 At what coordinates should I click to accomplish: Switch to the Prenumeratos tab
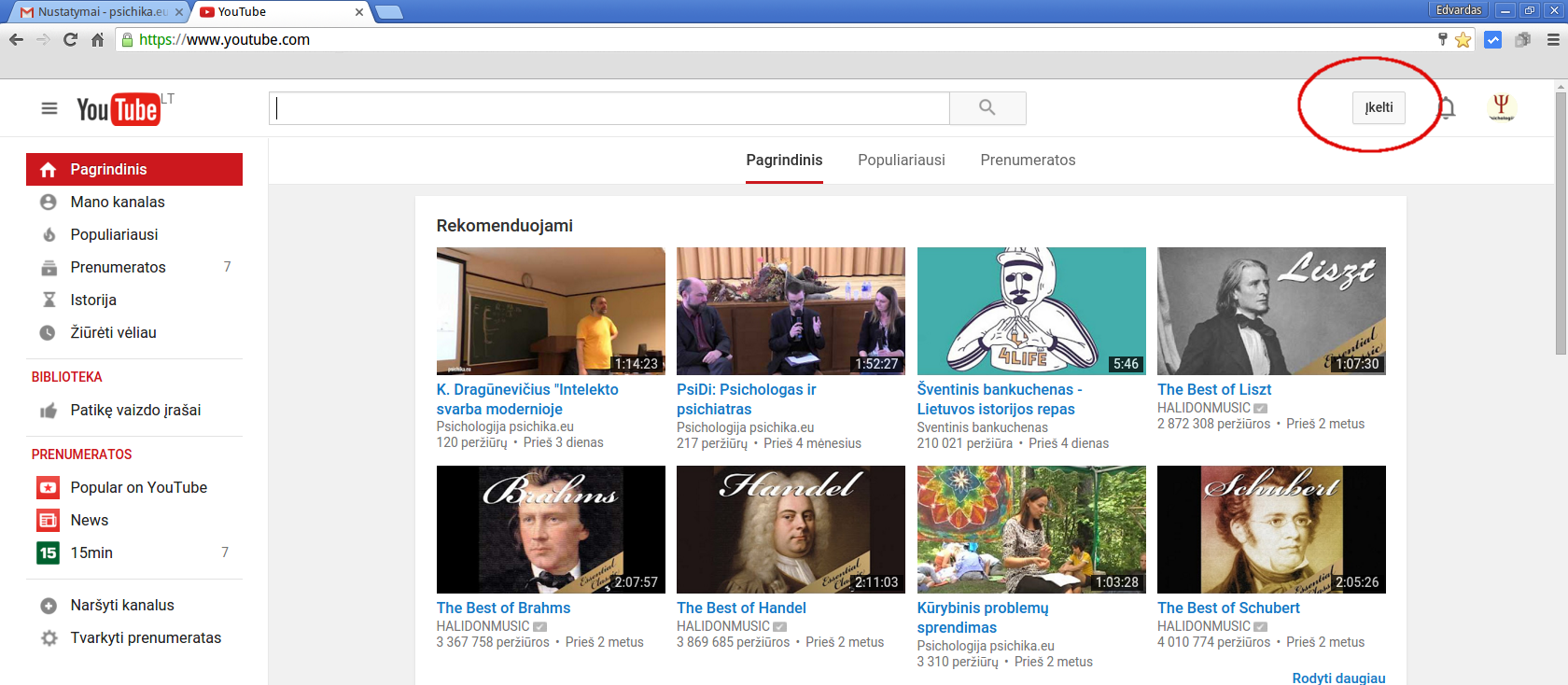[1028, 160]
